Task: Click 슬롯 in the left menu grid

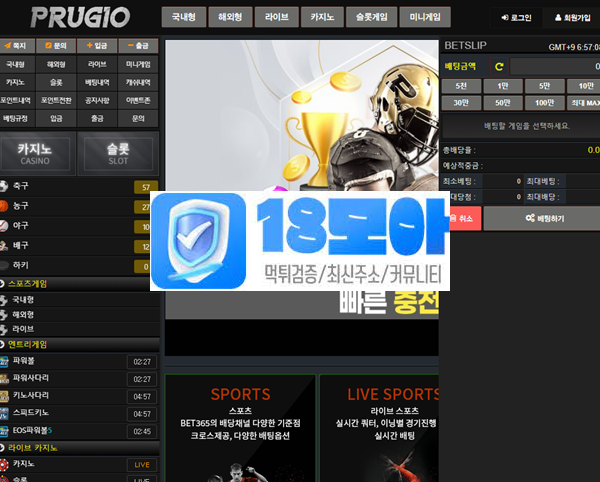Action: (x=56, y=82)
